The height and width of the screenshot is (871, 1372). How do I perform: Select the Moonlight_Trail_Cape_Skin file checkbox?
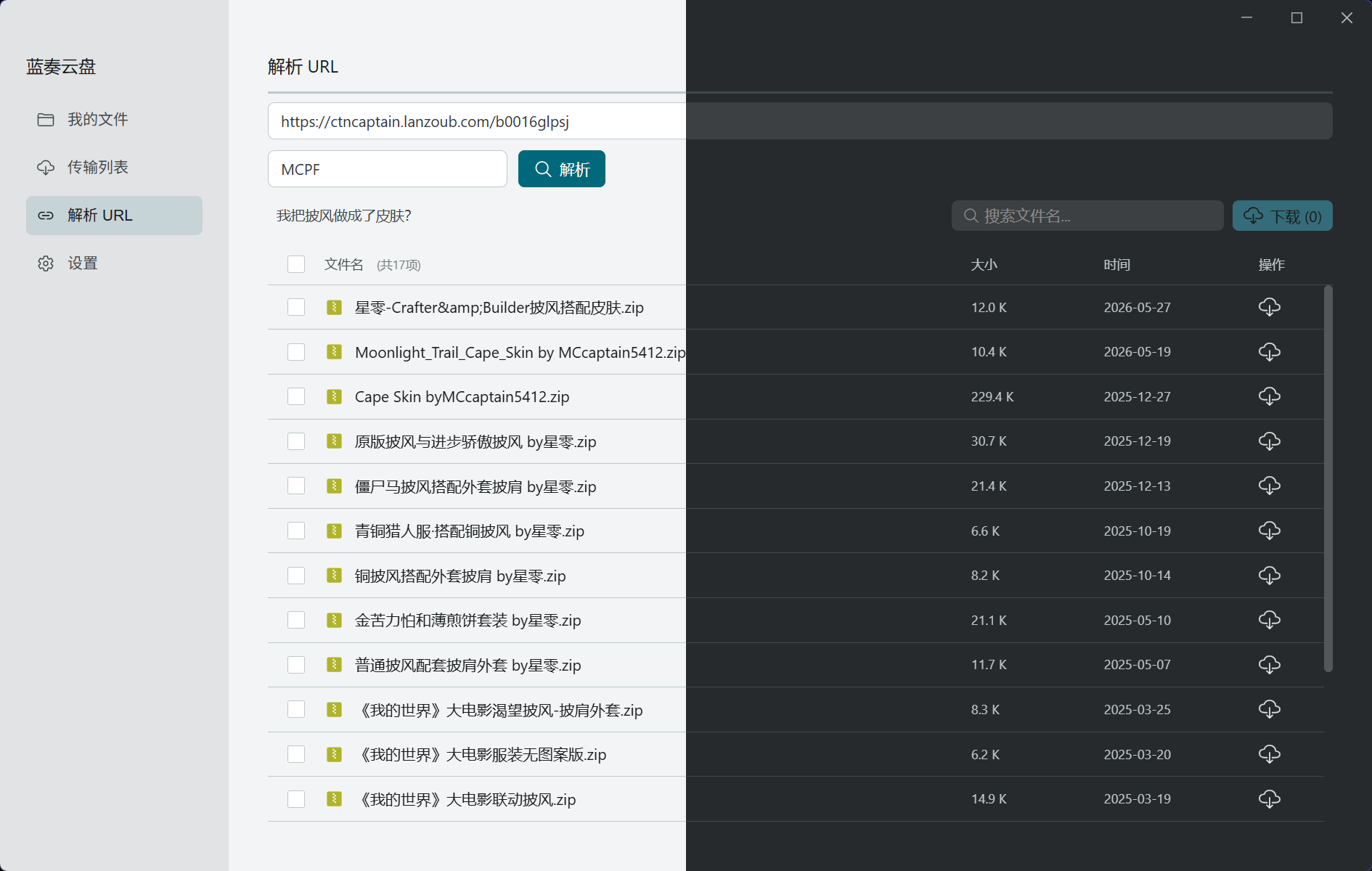point(296,352)
